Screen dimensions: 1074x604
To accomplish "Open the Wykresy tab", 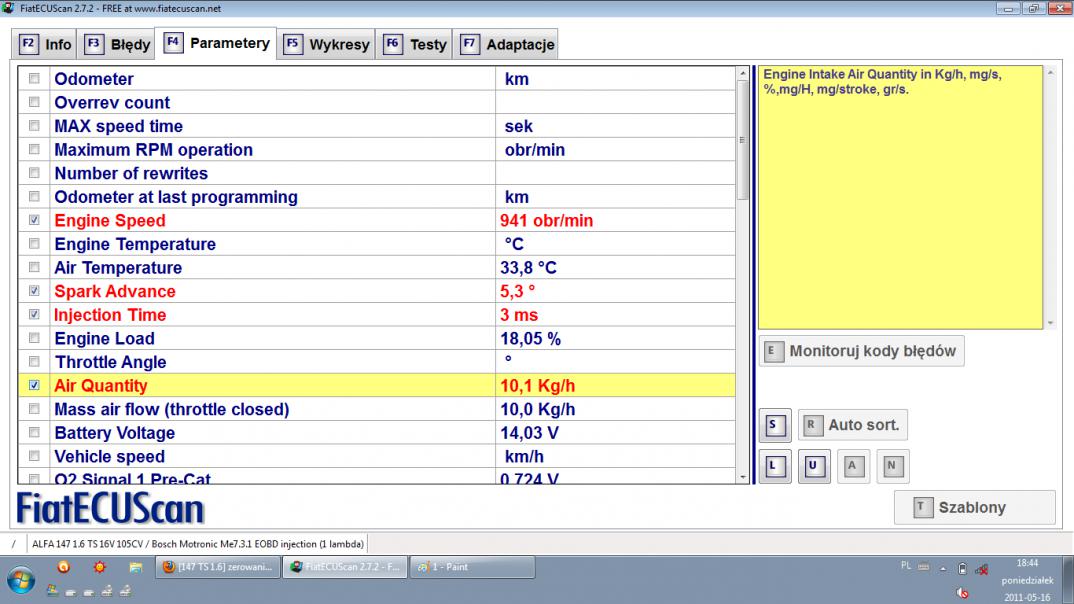I will coord(327,44).
